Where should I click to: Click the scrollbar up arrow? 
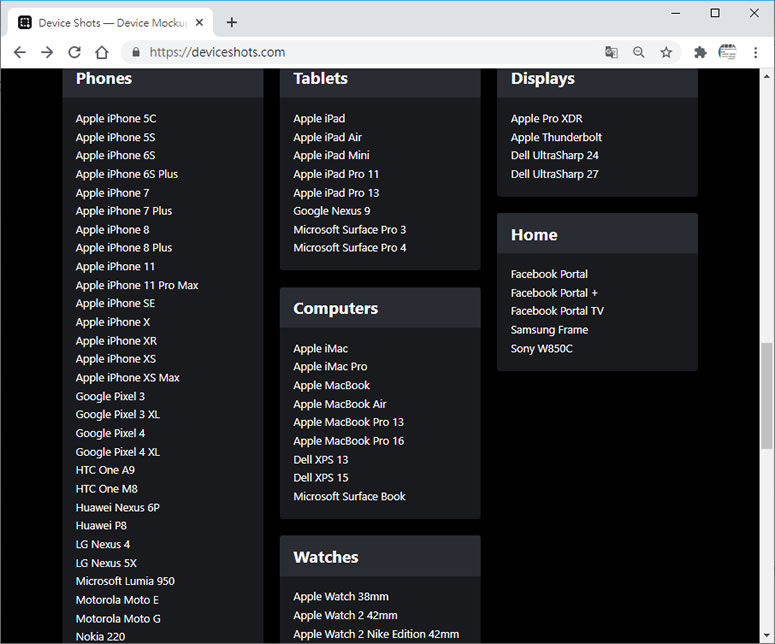click(x=767, y=77)
